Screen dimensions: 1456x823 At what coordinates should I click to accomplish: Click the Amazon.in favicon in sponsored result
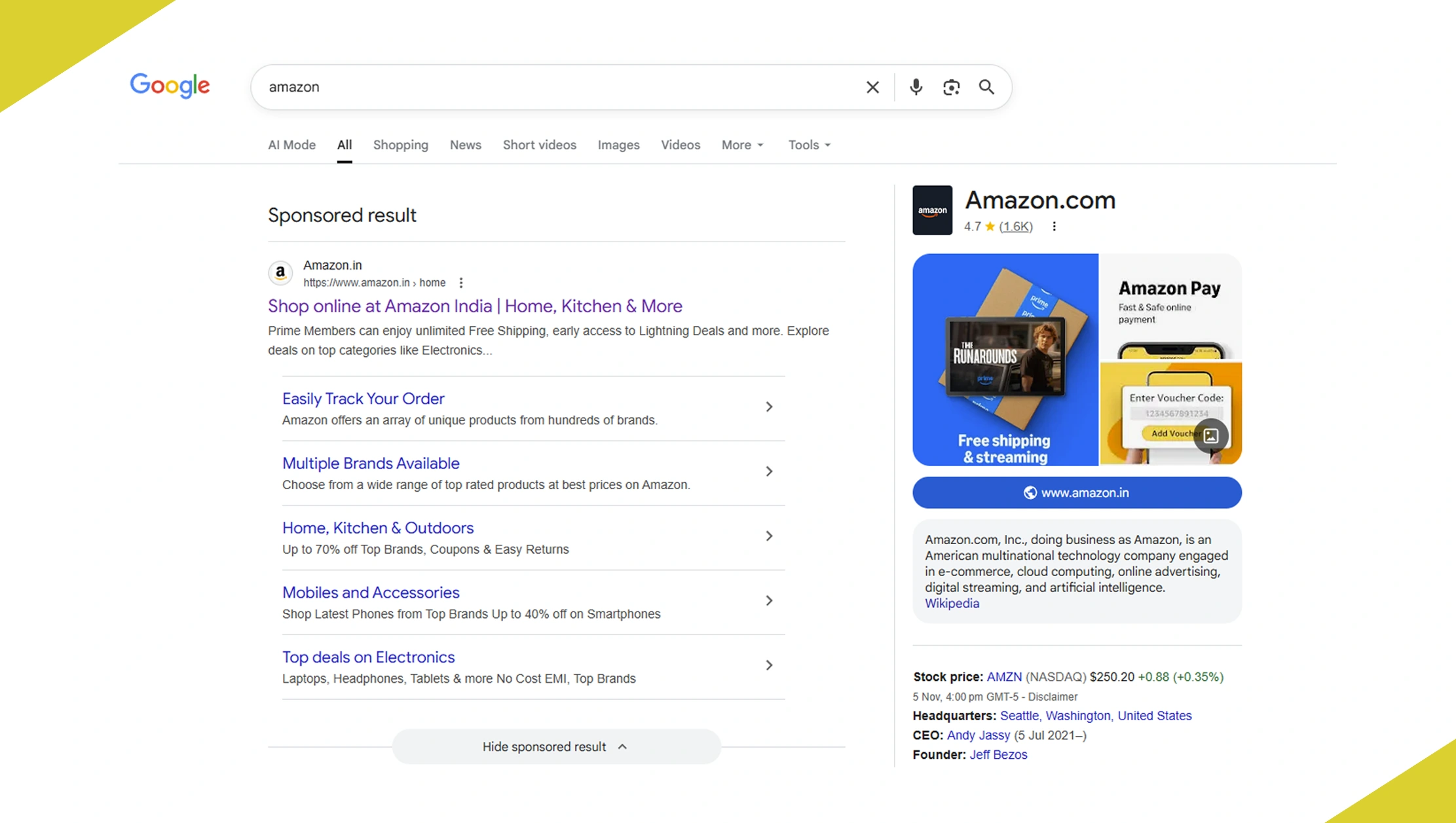(280, 272)
